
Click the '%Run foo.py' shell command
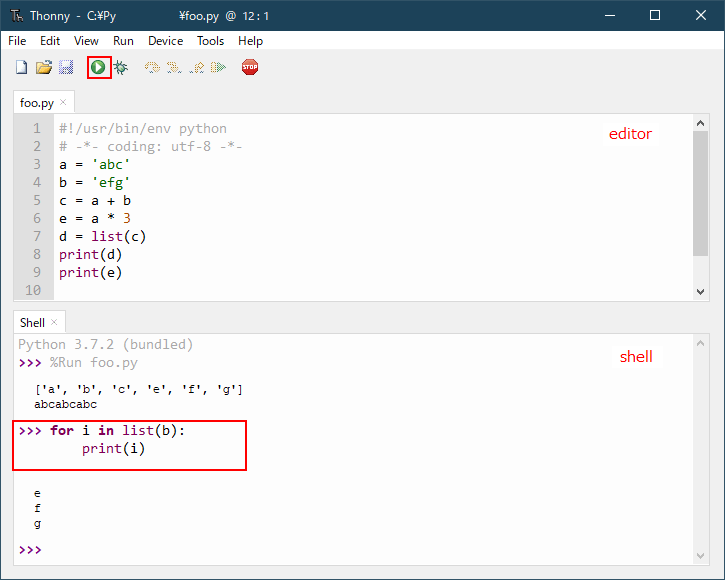94,362
